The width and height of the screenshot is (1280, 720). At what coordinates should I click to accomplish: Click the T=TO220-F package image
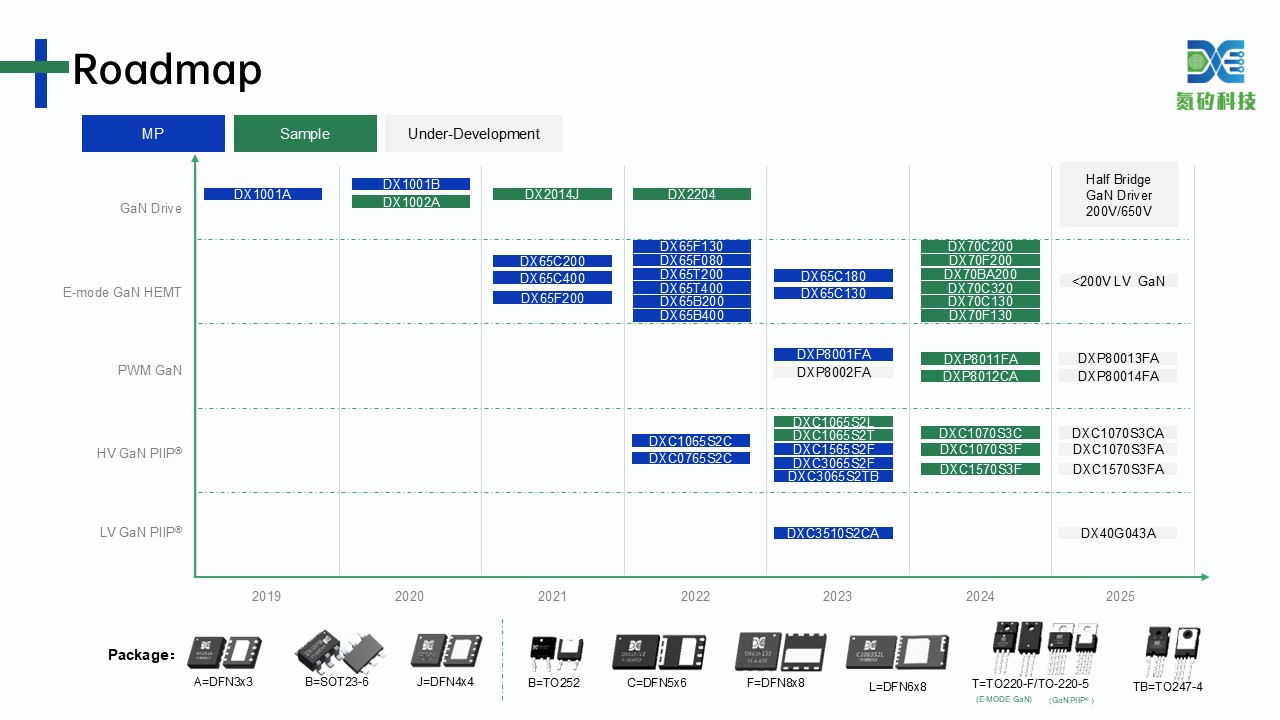click(1017, 650)
